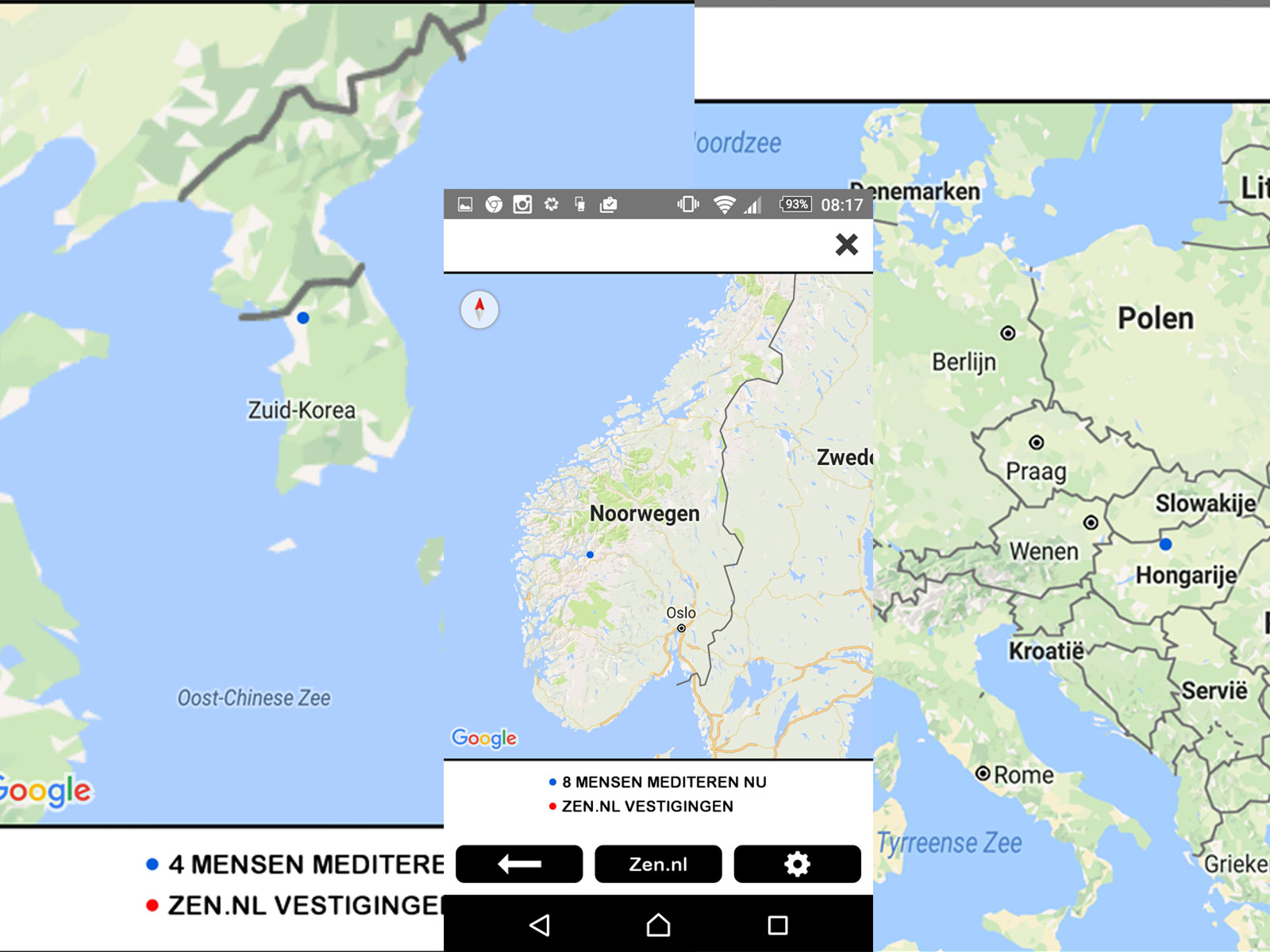Click the Google logo on Norway map
The height and width of the screenshot is (952, 1270).
pos(484,738)
